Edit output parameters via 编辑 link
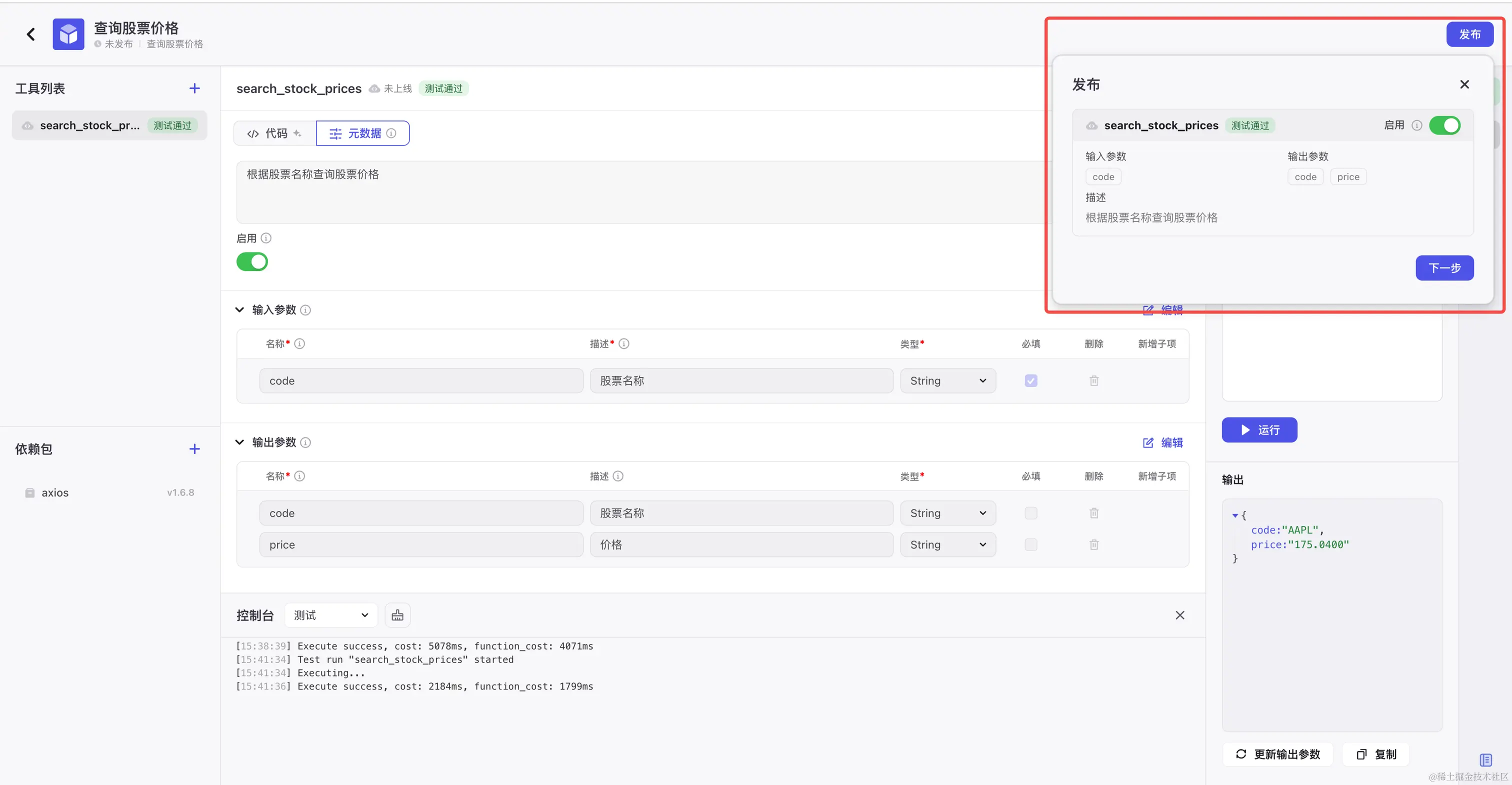This screenshot has height=785, width=1512. (x=1163, y=442)
